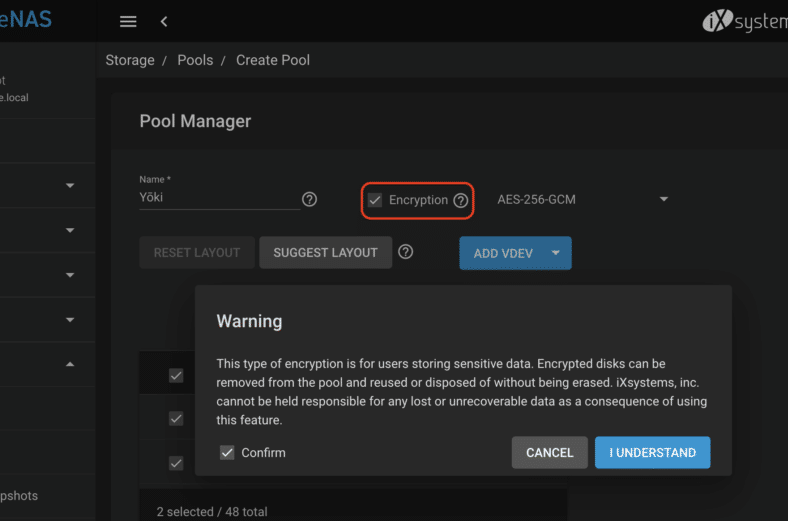Image resolution: width=788 pixels, height=521 pixels.
Task: Toggle the Confirm checkbox in warning
Action: coord(227,453)
